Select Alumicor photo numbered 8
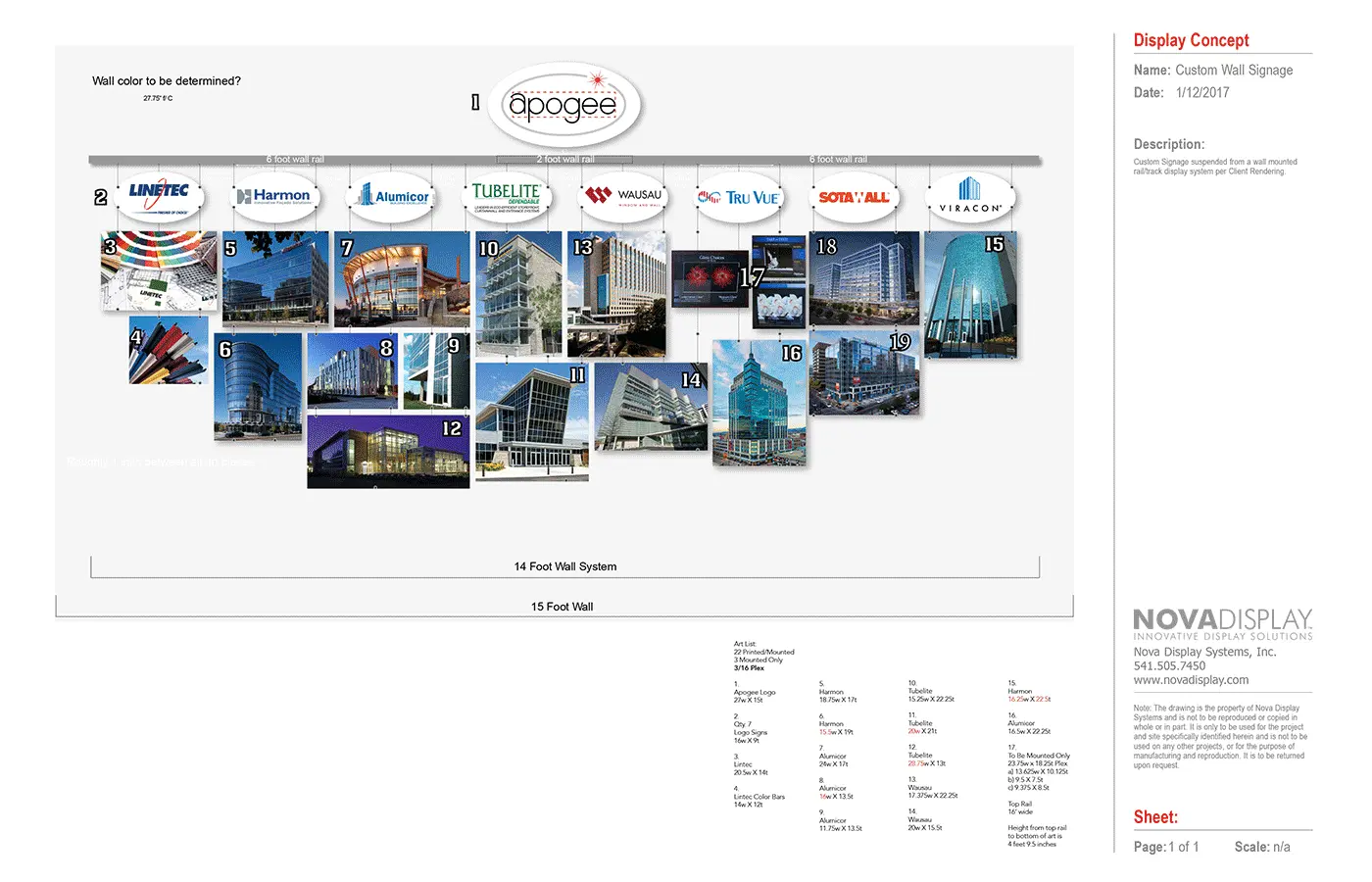The width and height of the screenshot is (1372, 882). pyautogui.click(x=352, y=370)
